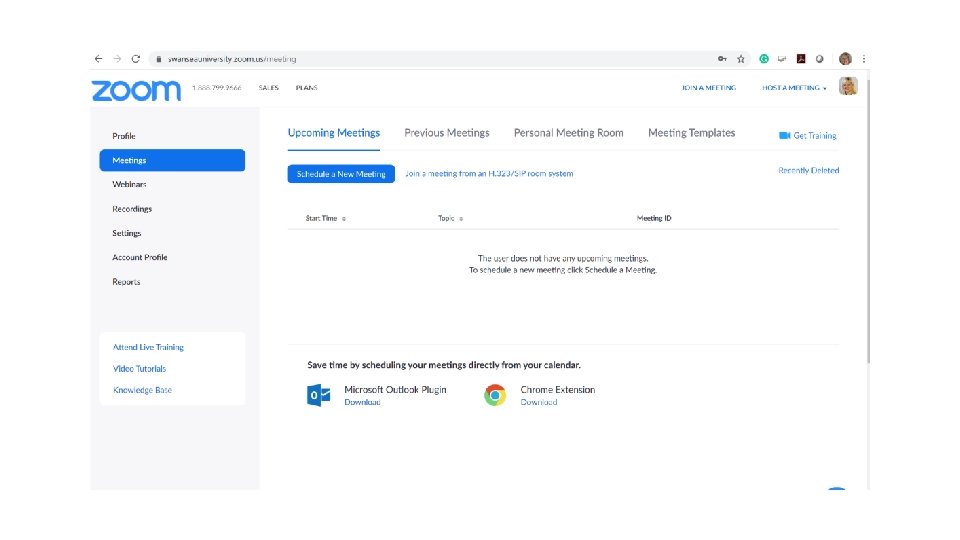Image resolution: width=960 pixels, height=540 pixels.
Task: Click Get Training link
Action: click(x=814, y=135)
